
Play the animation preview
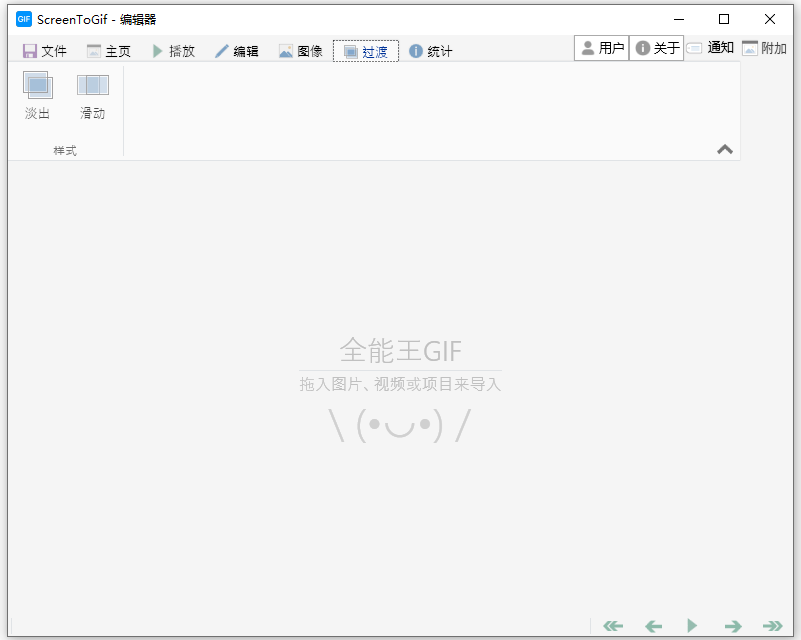tap(692, 626)
